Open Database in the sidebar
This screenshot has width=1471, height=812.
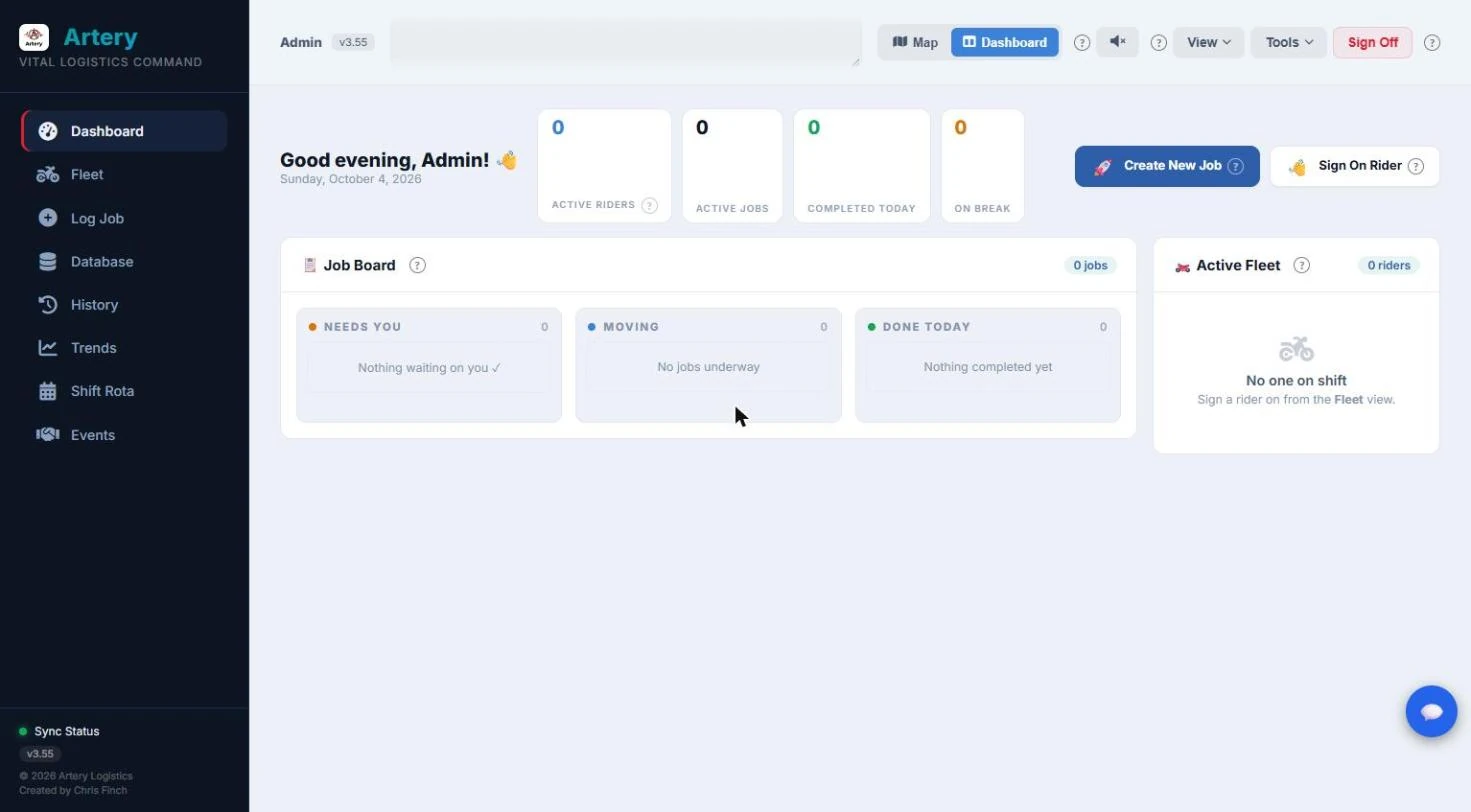pyautogui.click(x=124, y=261)
